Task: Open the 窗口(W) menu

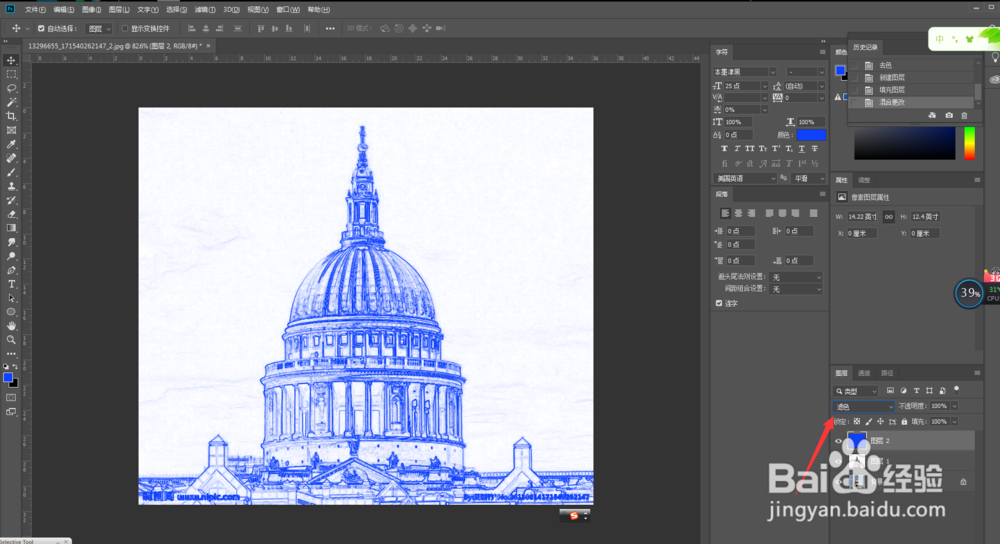Action: click(x=288, y=10)
